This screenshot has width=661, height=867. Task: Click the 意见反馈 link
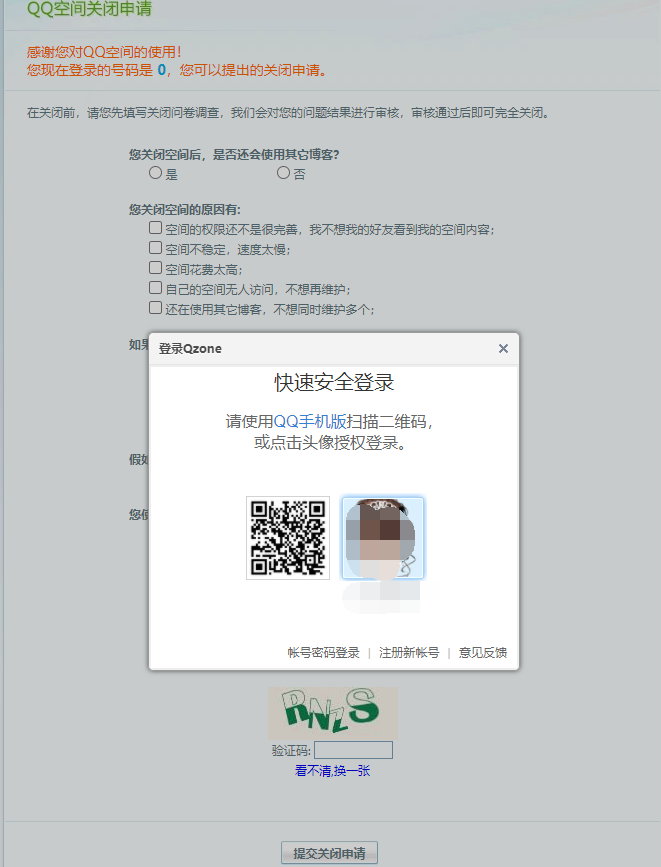tap(483, 653)
